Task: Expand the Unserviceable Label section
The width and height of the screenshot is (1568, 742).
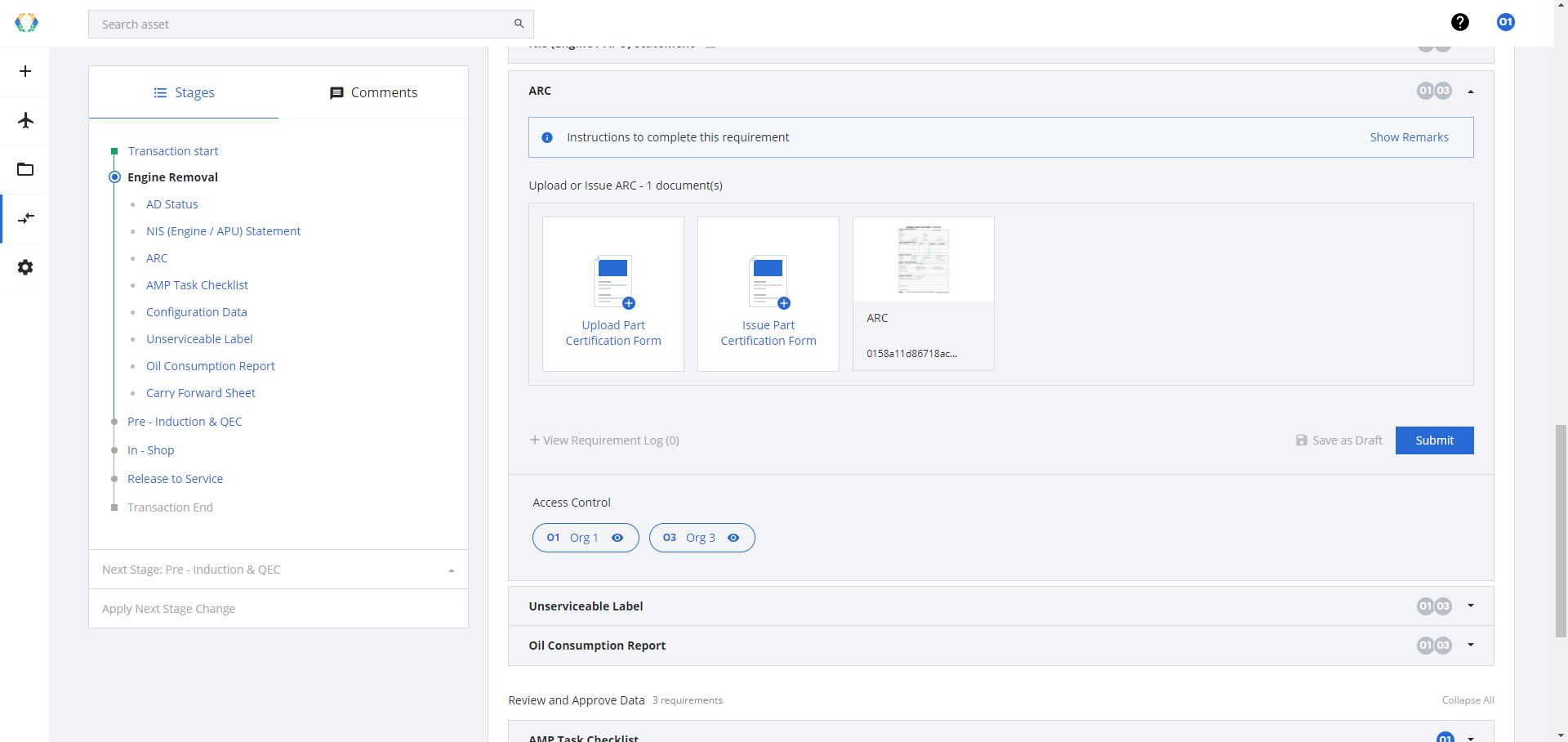Action: pyautogui.click(x=1471, y=606)
